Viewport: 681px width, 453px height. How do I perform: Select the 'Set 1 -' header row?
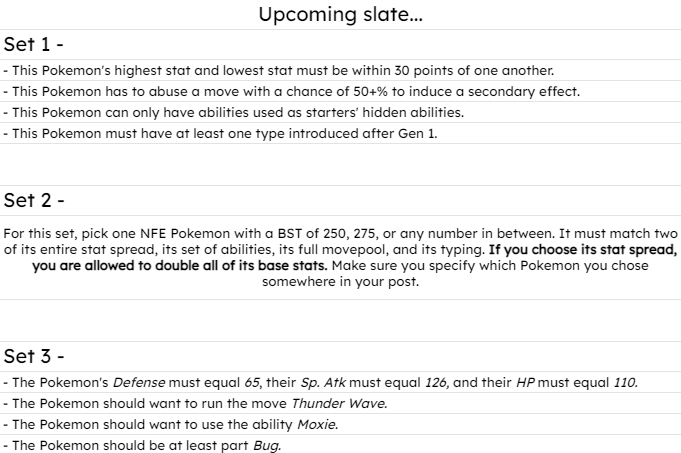[x=340, y=44]
